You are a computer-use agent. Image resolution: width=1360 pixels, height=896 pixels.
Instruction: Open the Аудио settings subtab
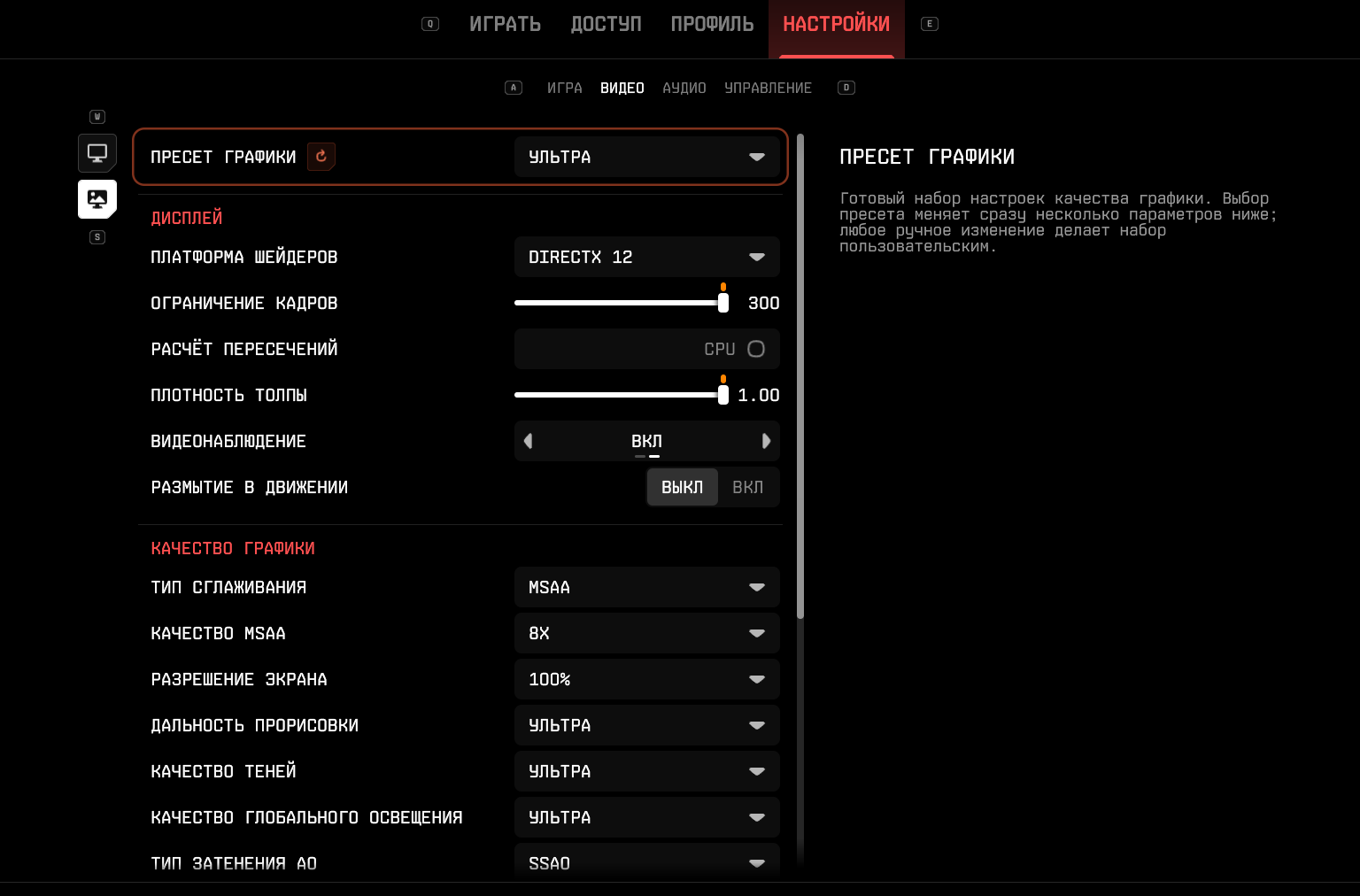click(684, 88)
